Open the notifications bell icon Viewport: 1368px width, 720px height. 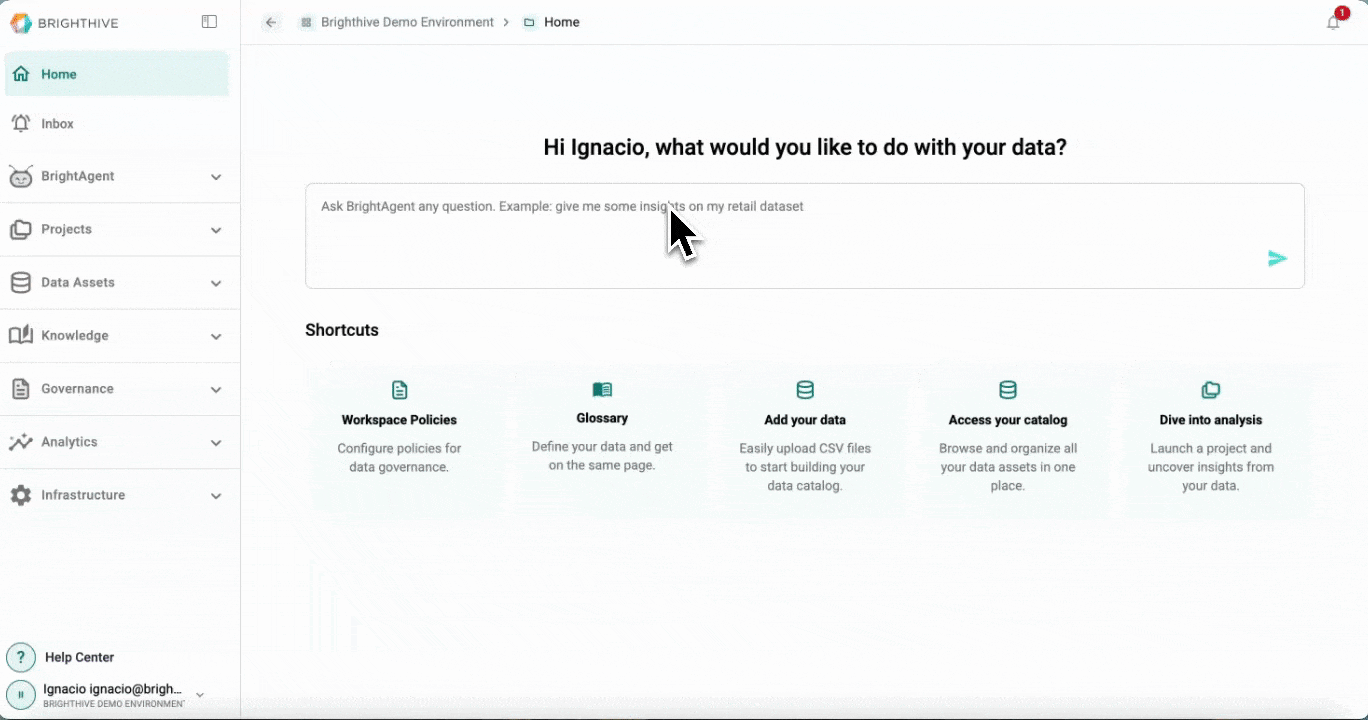(x=1333, y=22)
